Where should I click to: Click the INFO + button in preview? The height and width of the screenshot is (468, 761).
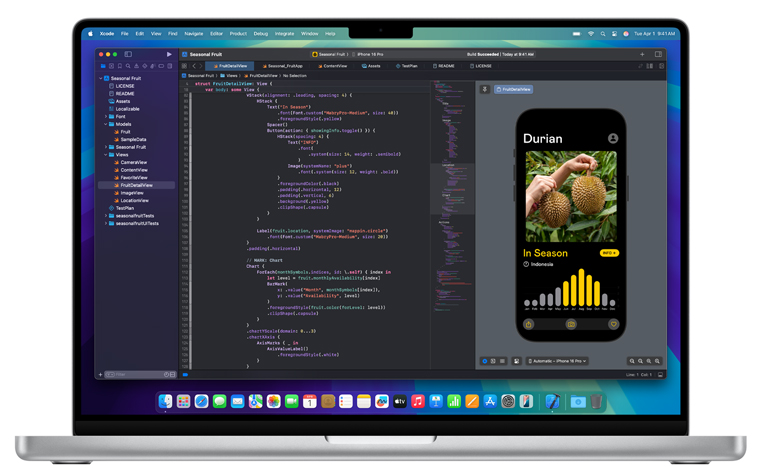point(609,253)
